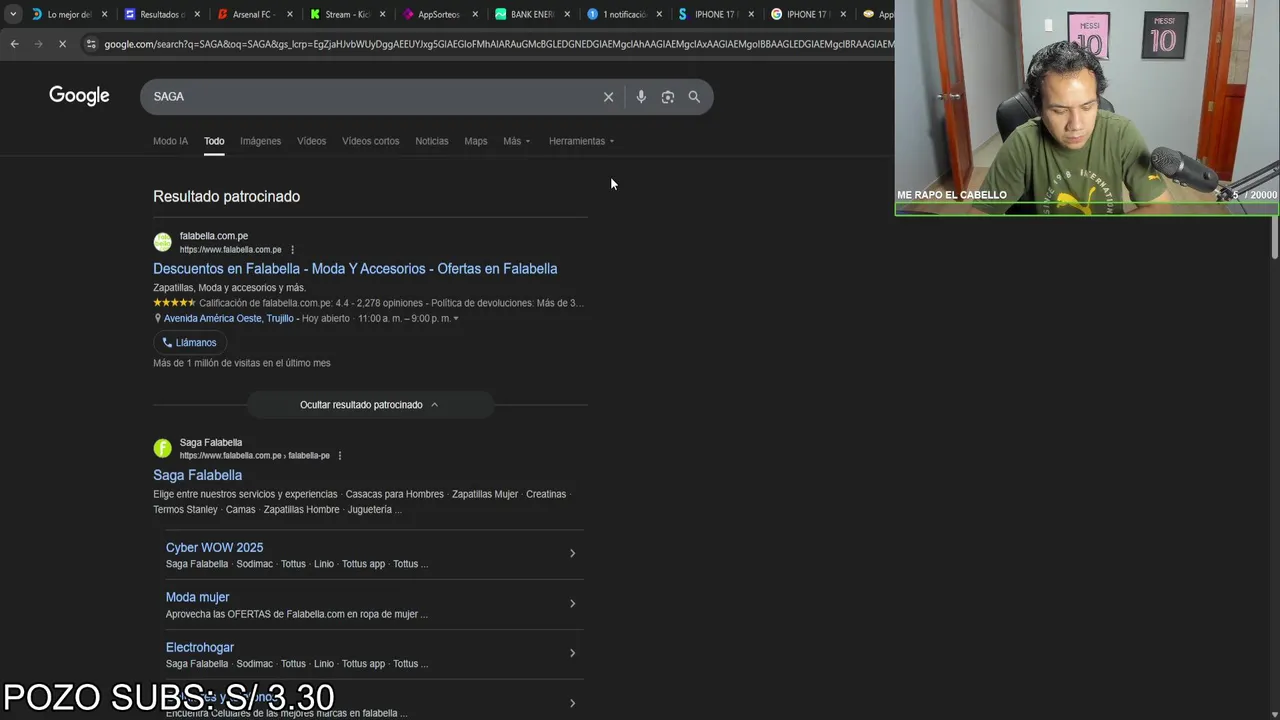Image resolution: width=1280 pixels, height=720 pixels.
Task: Select the 'Todo' results tab
Action: click(214, 141)
